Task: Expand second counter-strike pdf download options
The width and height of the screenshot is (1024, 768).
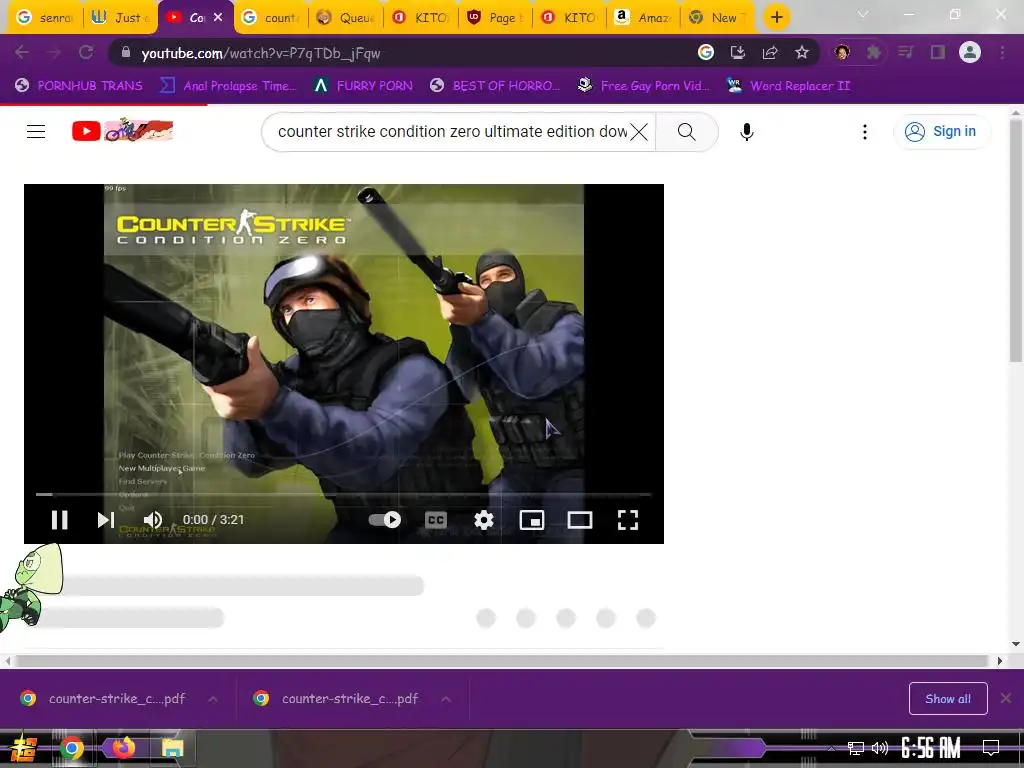Action: pyautogui.click(x=446, y=699)
